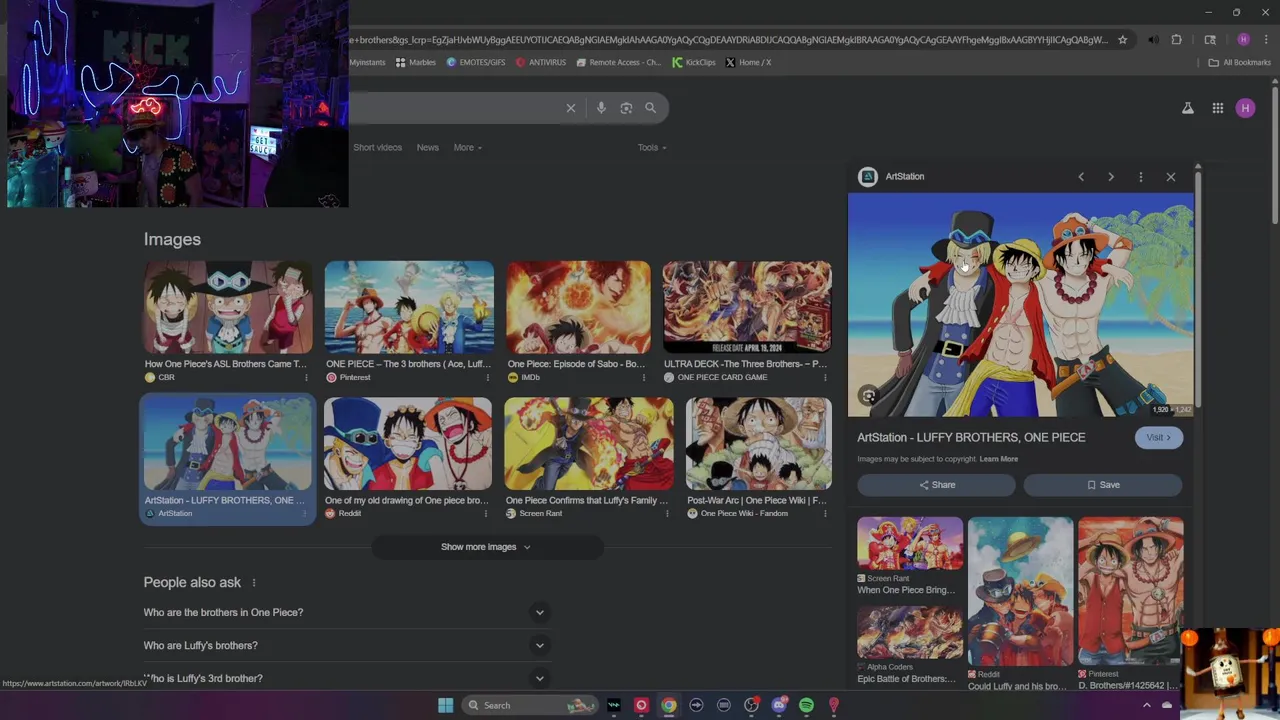Share the previewed image

pos(936,485)
